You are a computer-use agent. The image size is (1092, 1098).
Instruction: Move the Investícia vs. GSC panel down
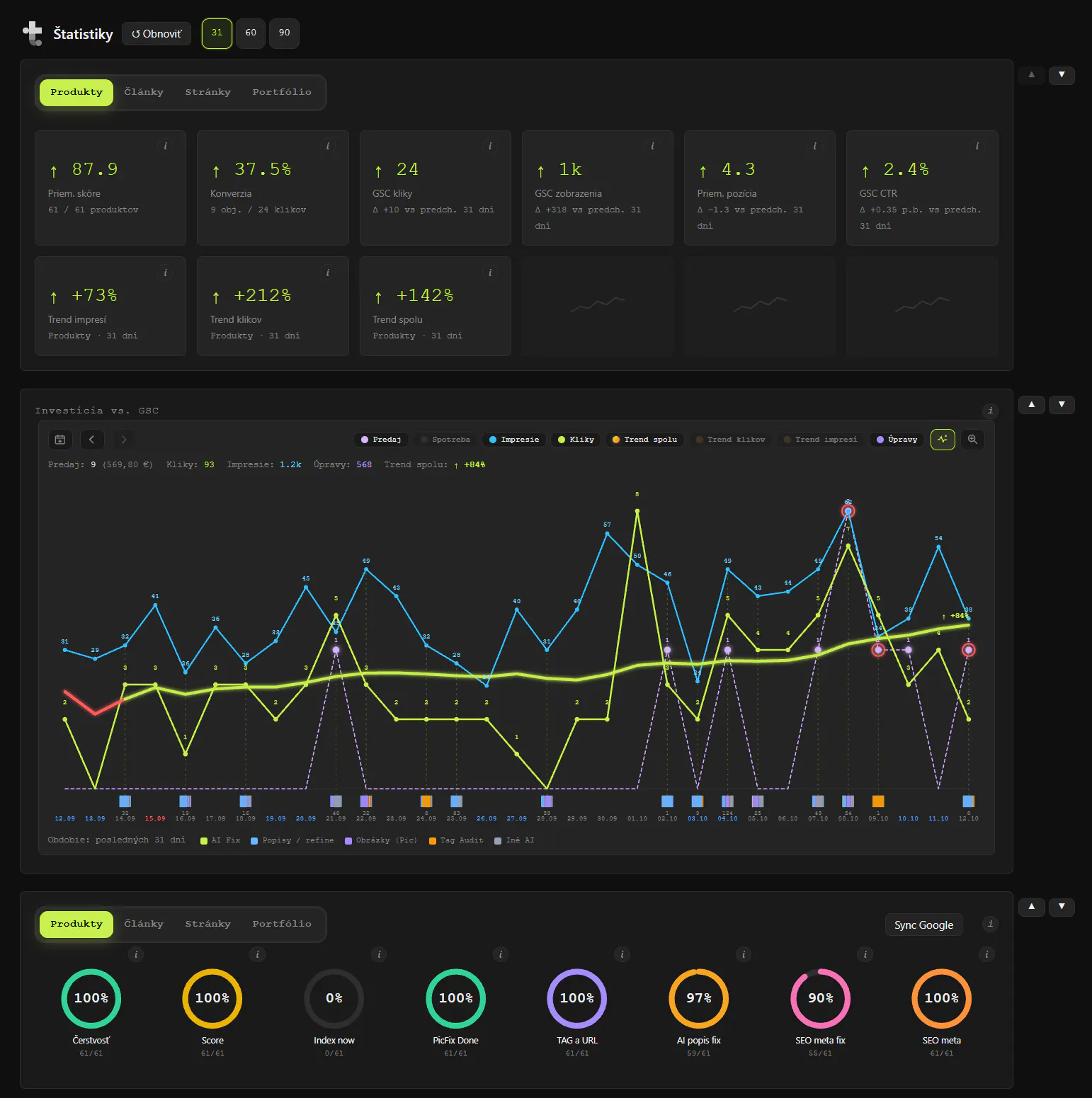[1062, 404]
